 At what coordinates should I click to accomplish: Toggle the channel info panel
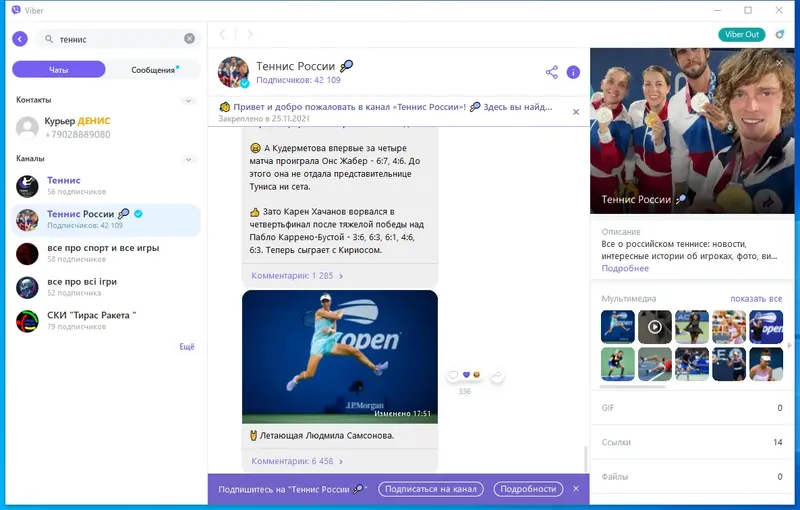[573, 72]
